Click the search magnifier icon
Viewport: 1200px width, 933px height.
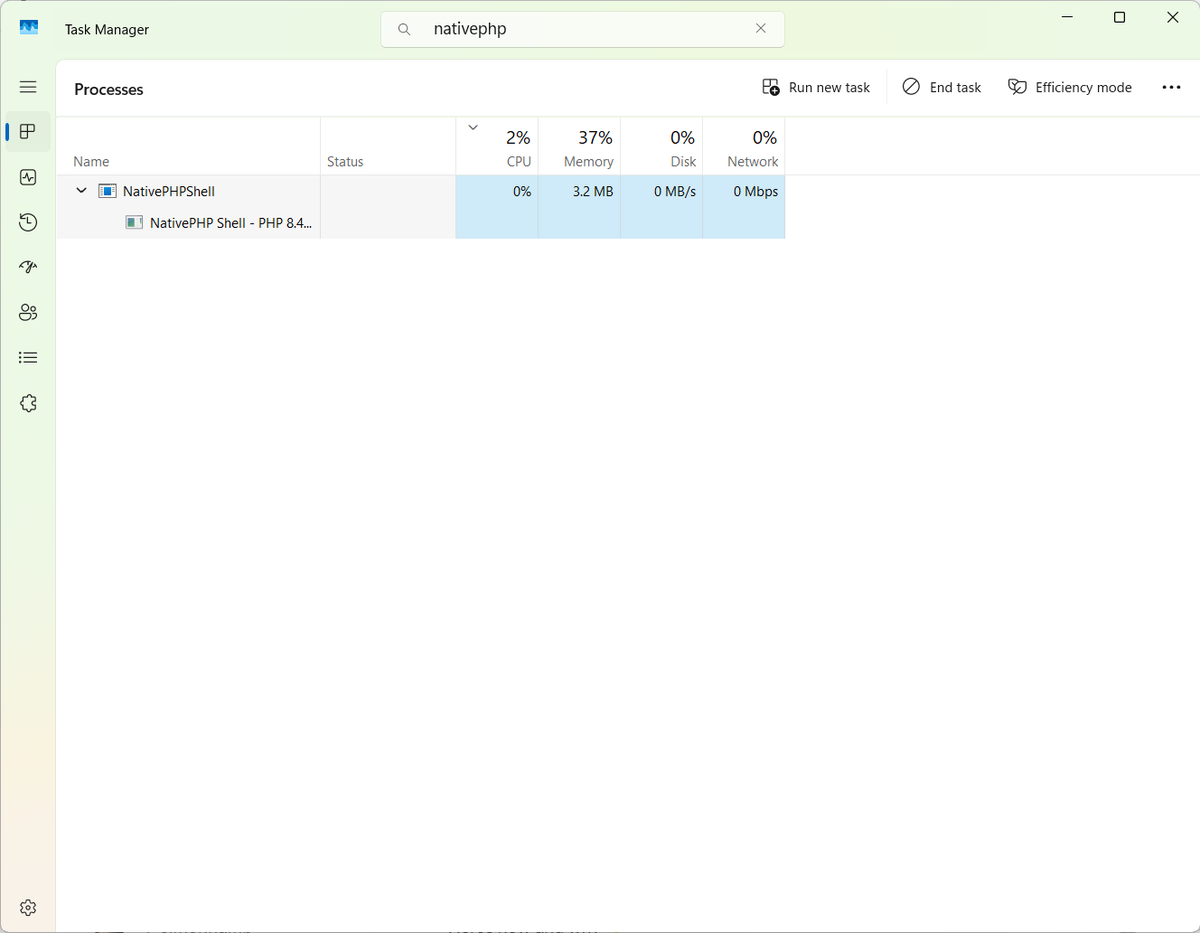click(x=405, y=29)
